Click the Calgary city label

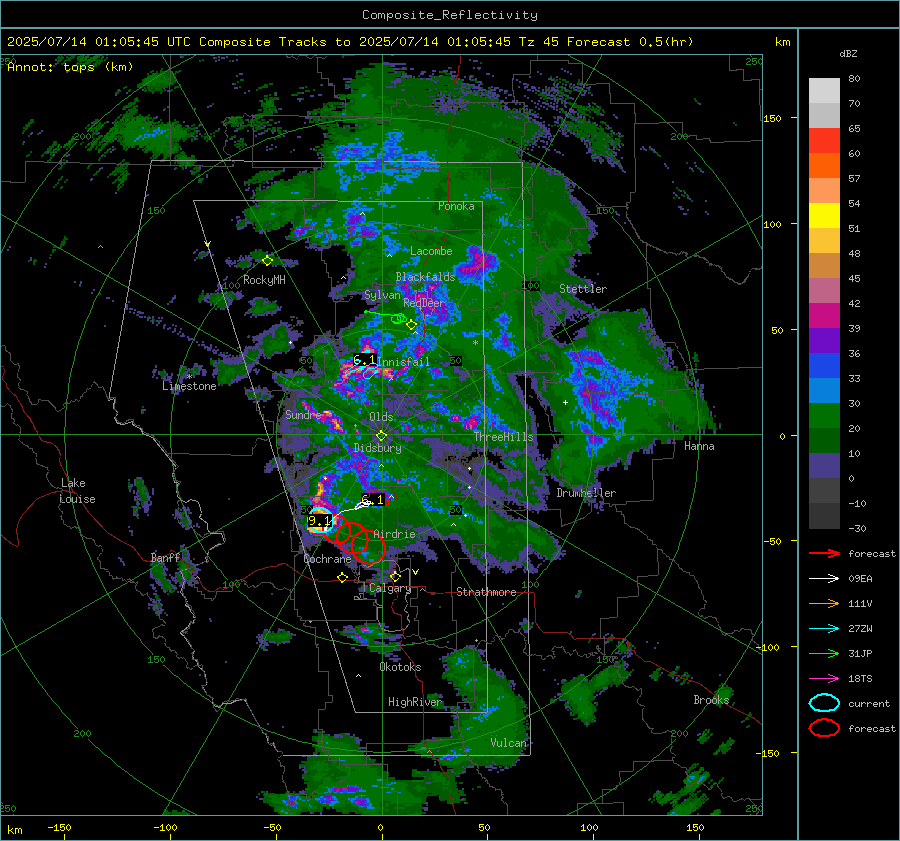tap(390, 588)
